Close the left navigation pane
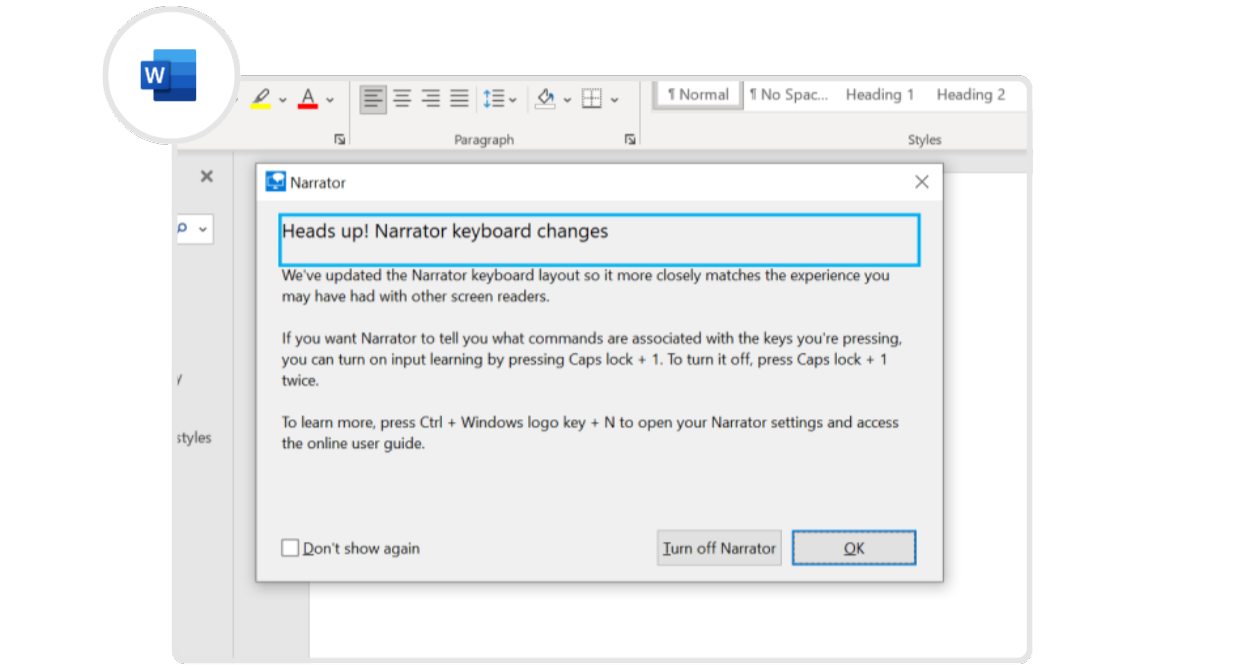 (206, 176)
